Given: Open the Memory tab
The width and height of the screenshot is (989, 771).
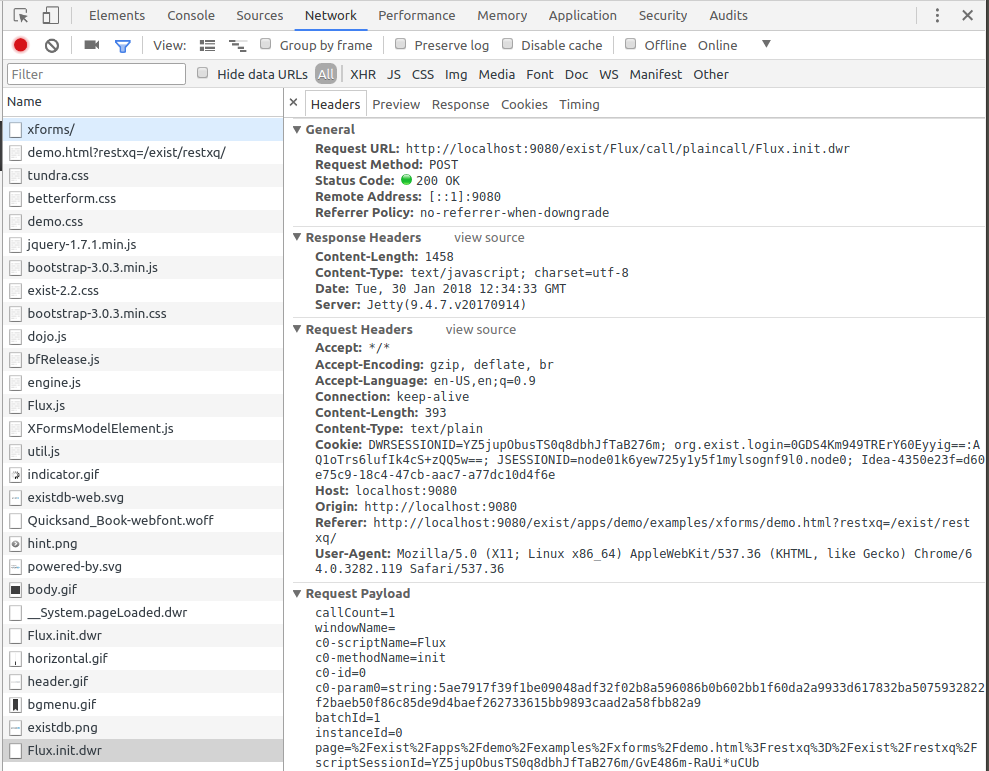Looking at the screenshot, I should [x=502, y=15].
